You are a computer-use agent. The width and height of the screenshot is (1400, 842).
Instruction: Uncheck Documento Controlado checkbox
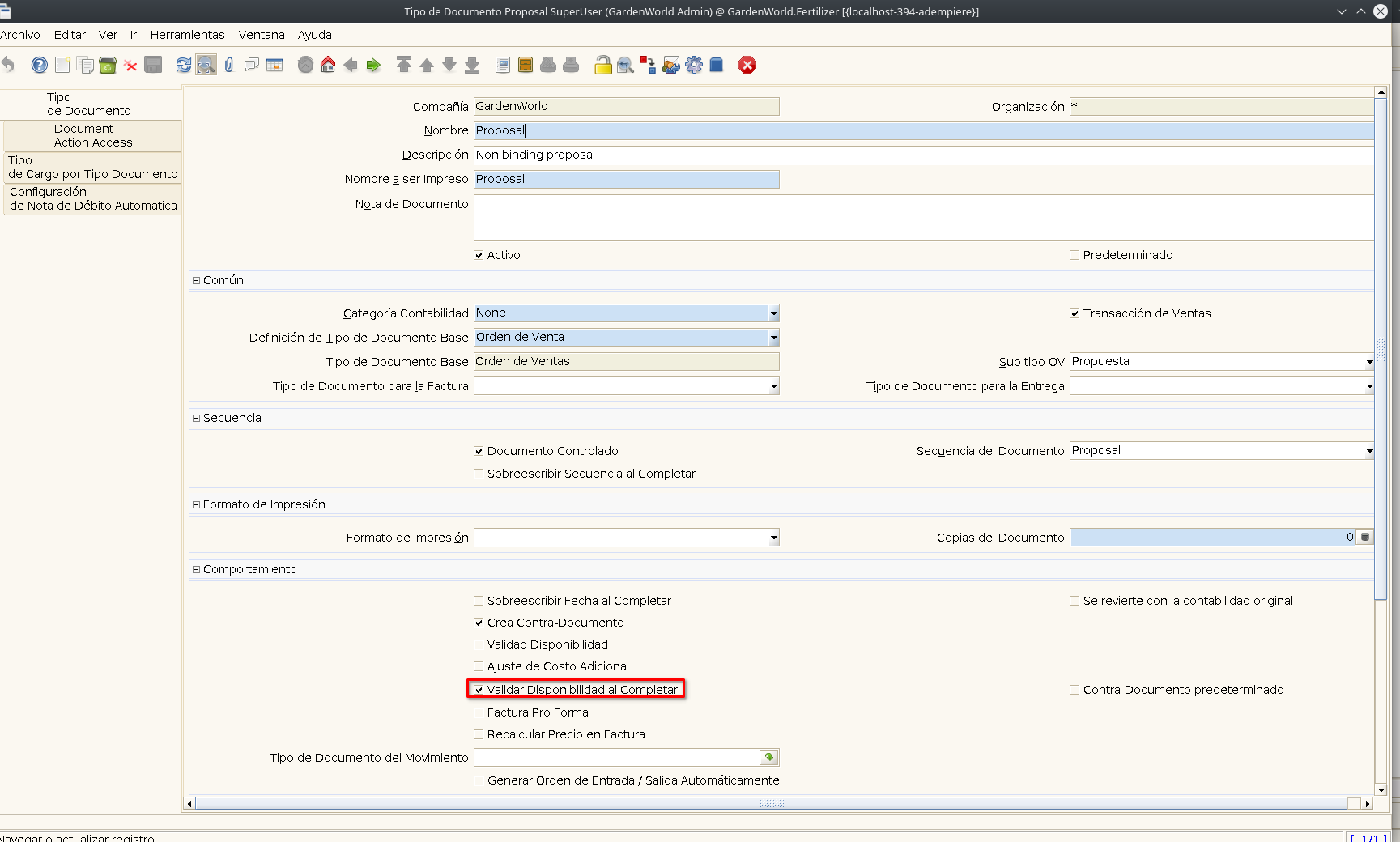click(x=479, y=451)
